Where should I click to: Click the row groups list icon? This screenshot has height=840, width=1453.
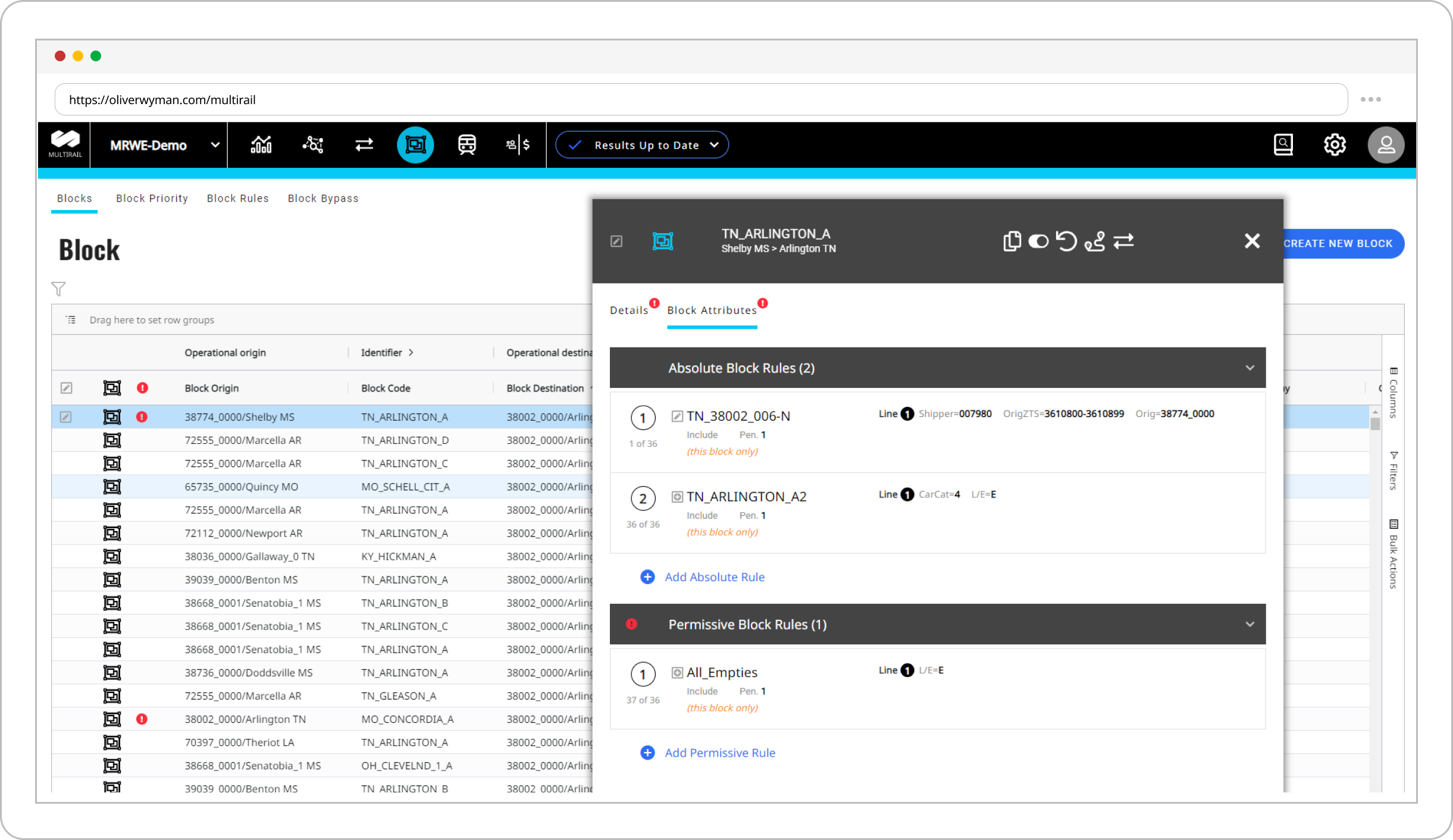pyautogui.click(x=71, y=320)
